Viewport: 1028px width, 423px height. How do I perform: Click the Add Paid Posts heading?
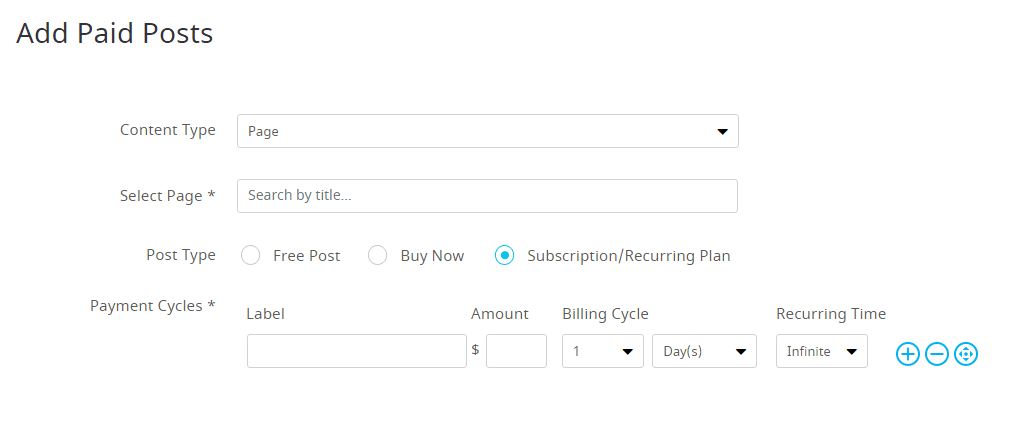(115, 33)
